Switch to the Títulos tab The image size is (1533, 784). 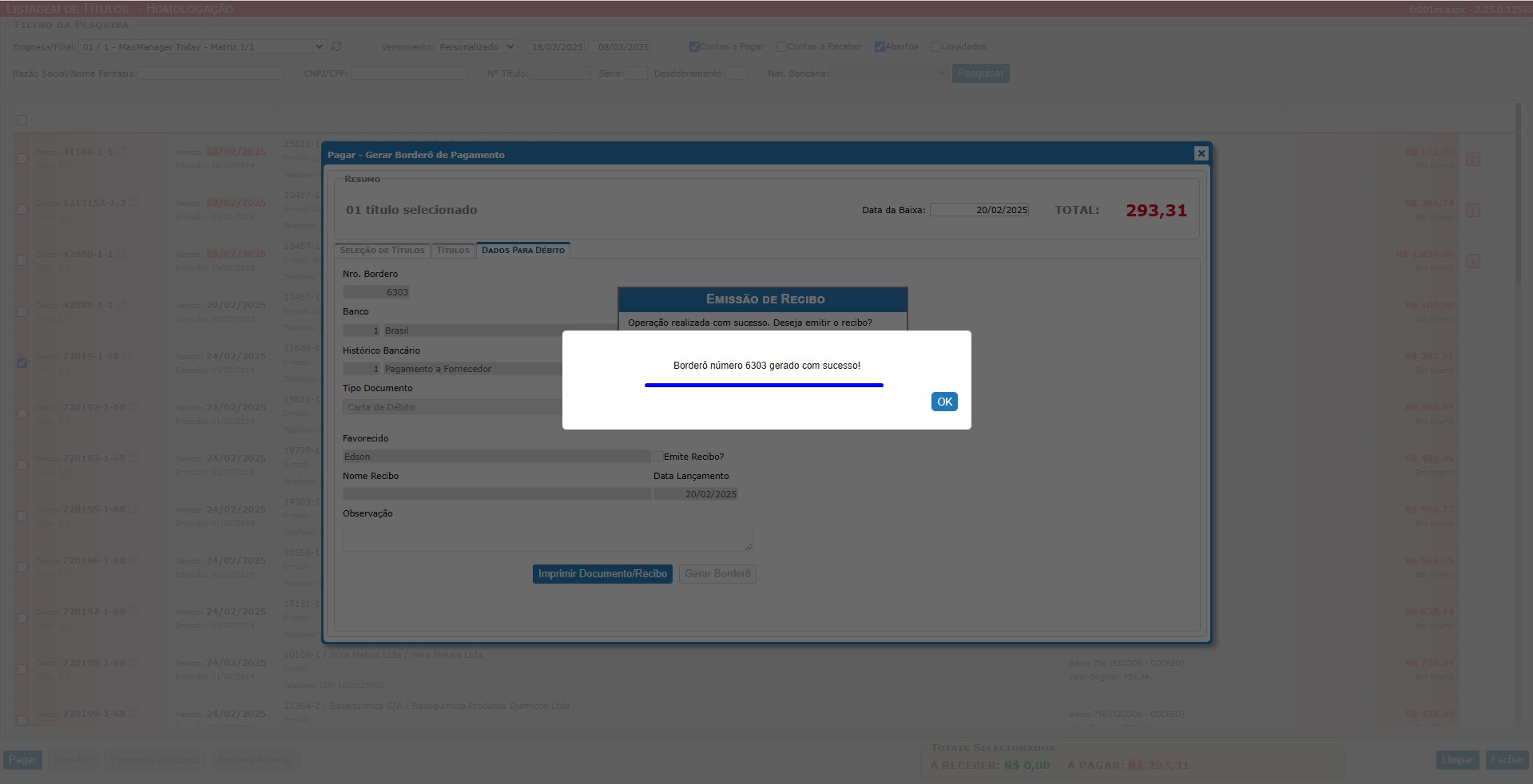pos(453,251)
